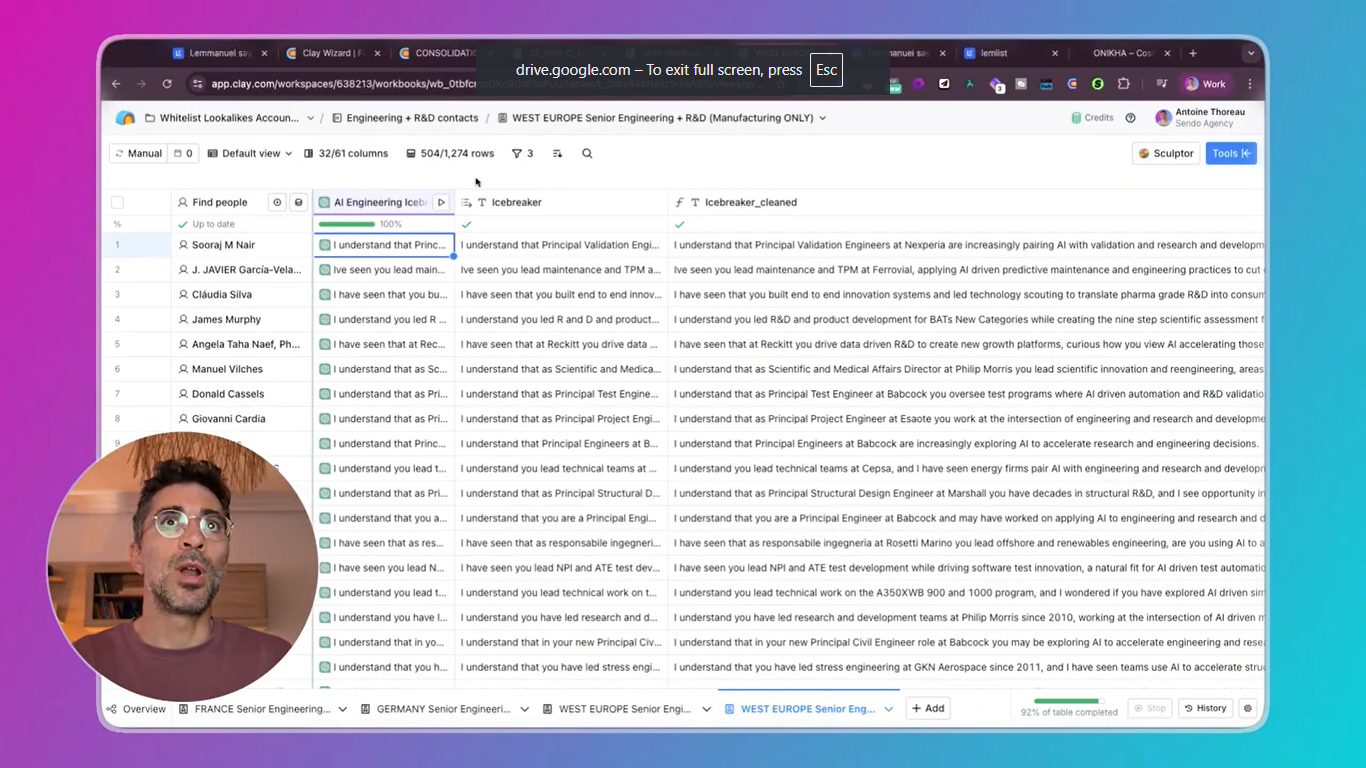
Task: Click the browser forward arrow
Action: pos(141,84)
